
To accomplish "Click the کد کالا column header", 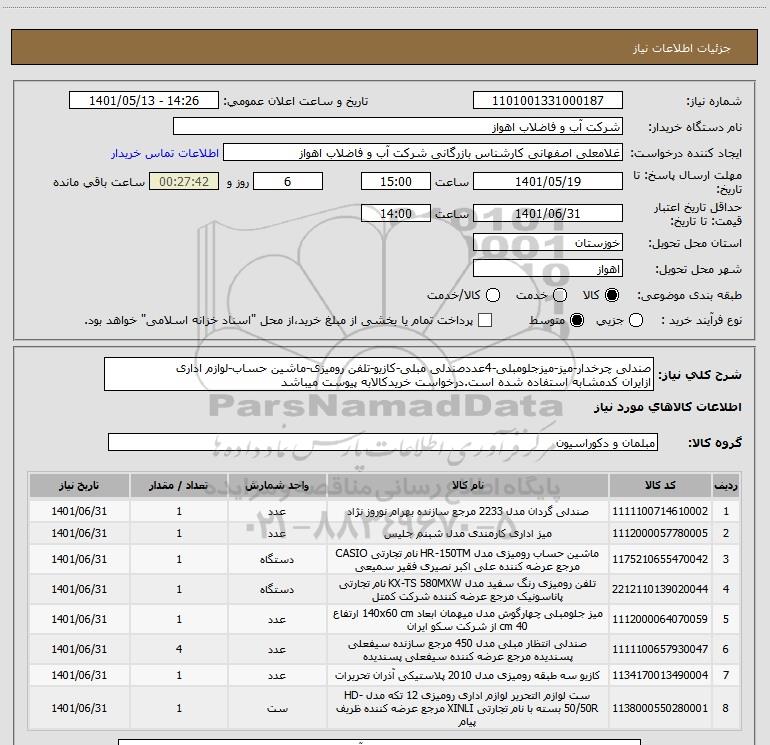I will click(660, 485).
